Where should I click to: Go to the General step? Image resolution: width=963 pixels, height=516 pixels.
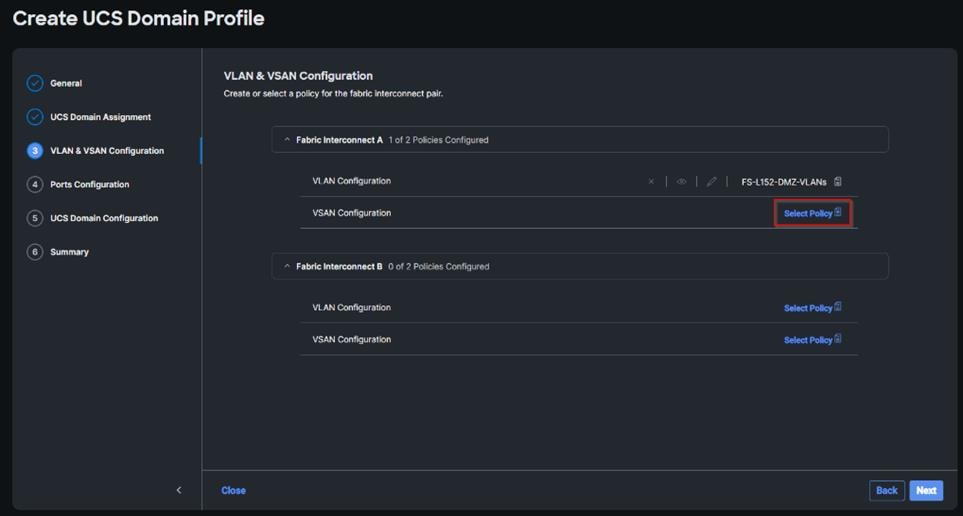tap(66, 83)
